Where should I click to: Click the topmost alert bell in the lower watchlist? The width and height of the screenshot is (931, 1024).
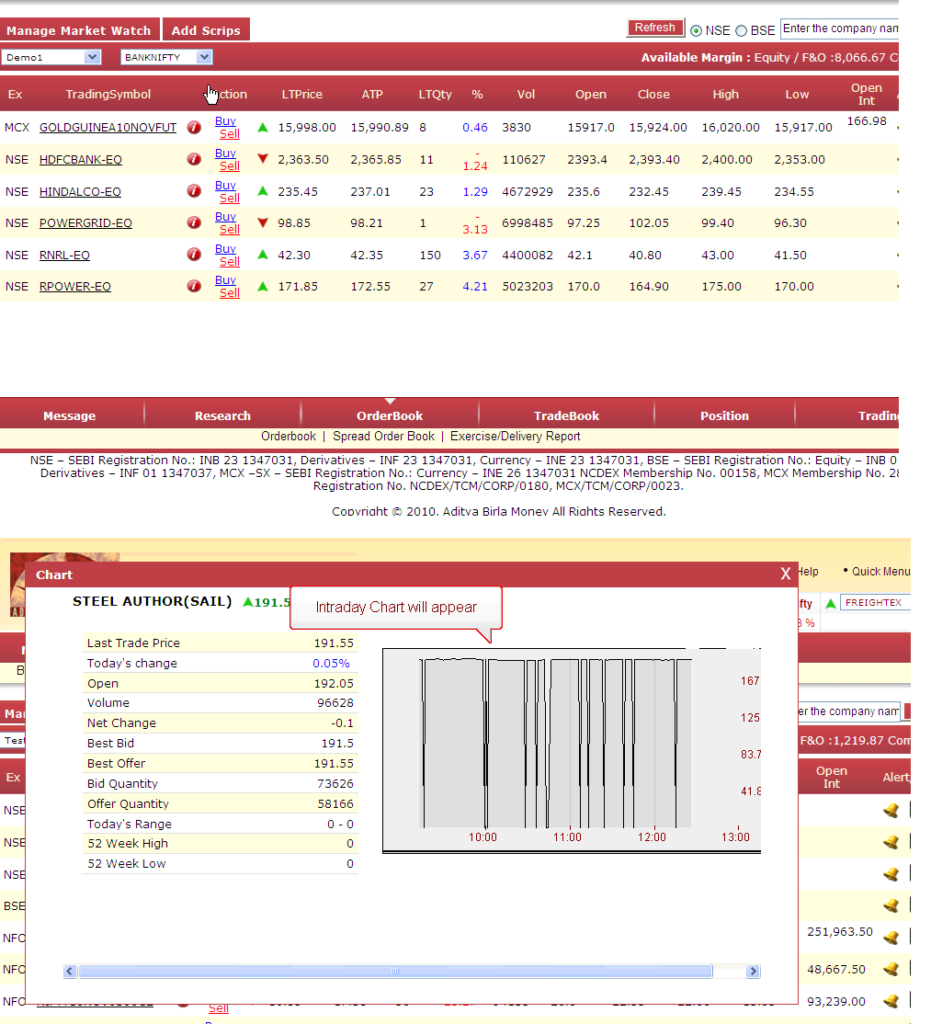coord(889,810)
